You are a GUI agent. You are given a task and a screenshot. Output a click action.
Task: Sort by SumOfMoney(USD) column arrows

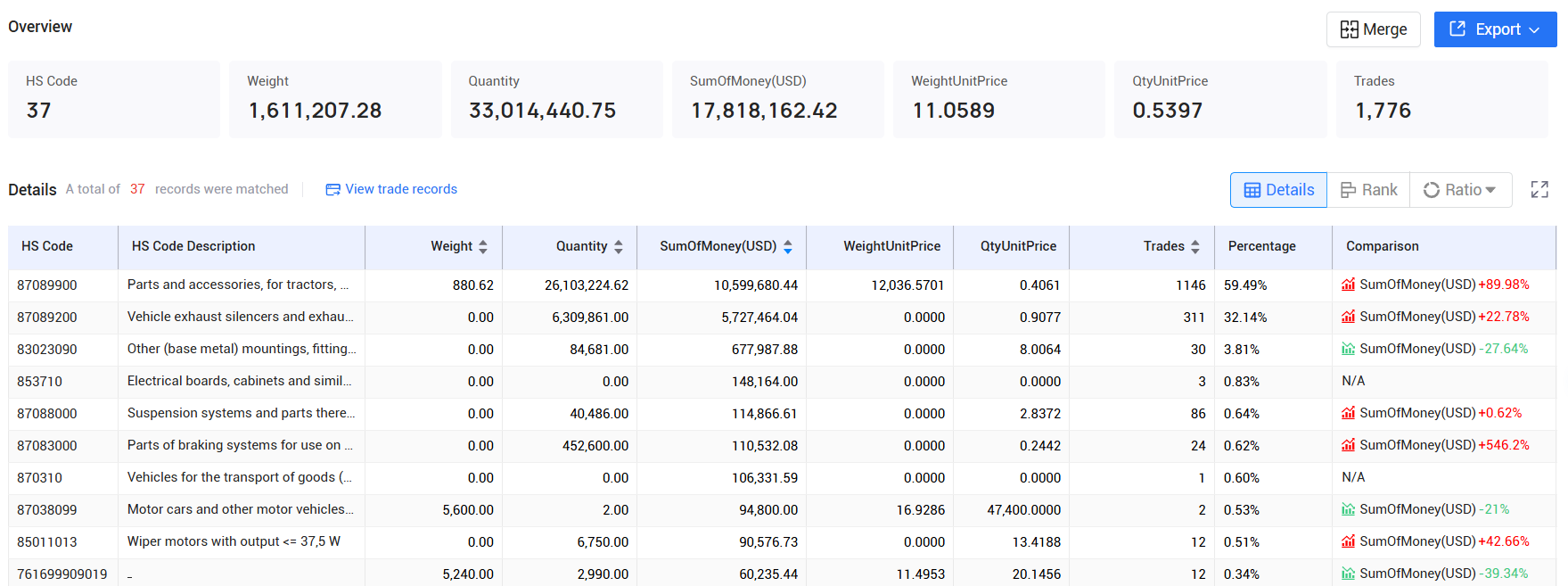point(788,247)
